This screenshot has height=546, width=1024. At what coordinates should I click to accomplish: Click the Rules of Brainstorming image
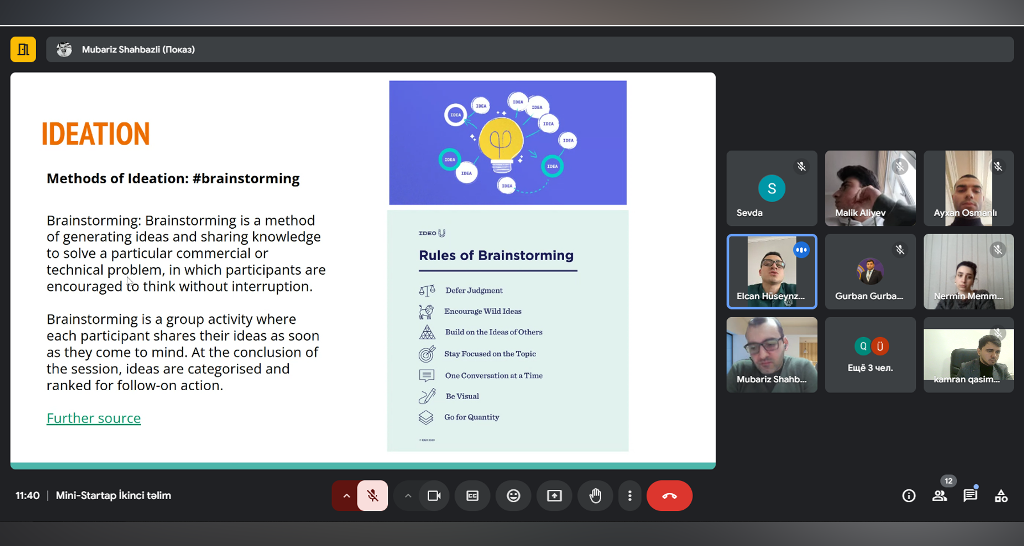coord(507,330)
